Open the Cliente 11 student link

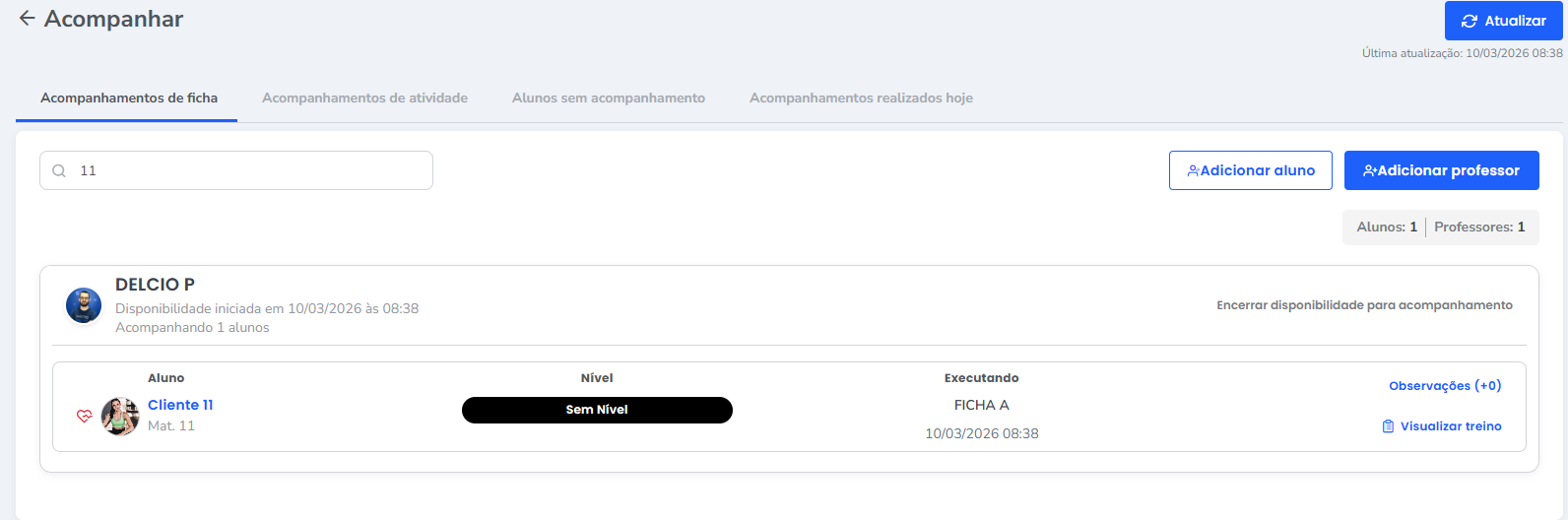[180, 405]
